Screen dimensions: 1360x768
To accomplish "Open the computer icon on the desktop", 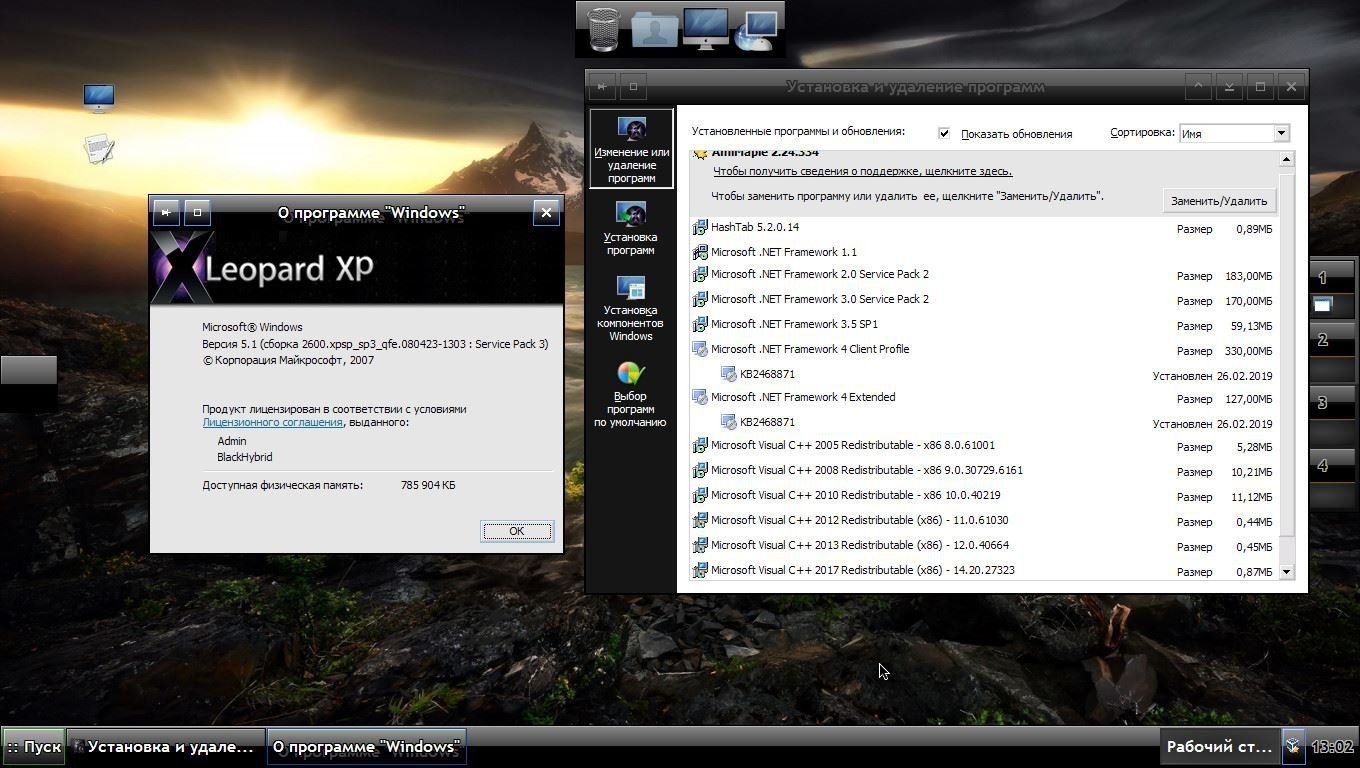I will point(98,98).
